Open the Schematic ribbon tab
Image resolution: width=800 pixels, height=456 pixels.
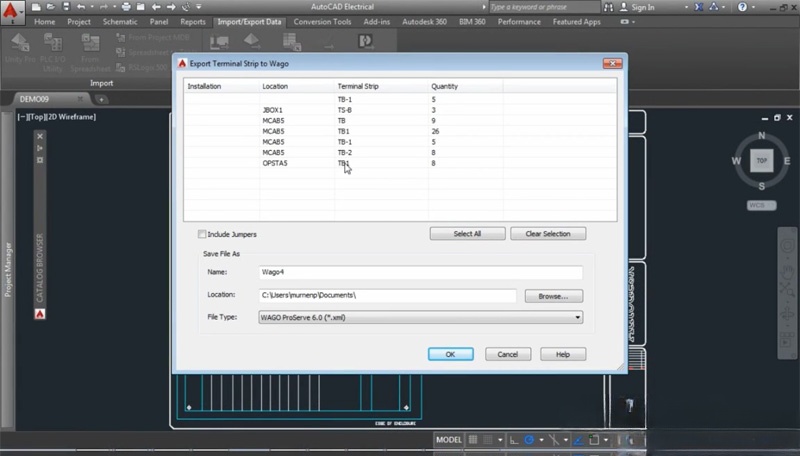tap(120, 22)
